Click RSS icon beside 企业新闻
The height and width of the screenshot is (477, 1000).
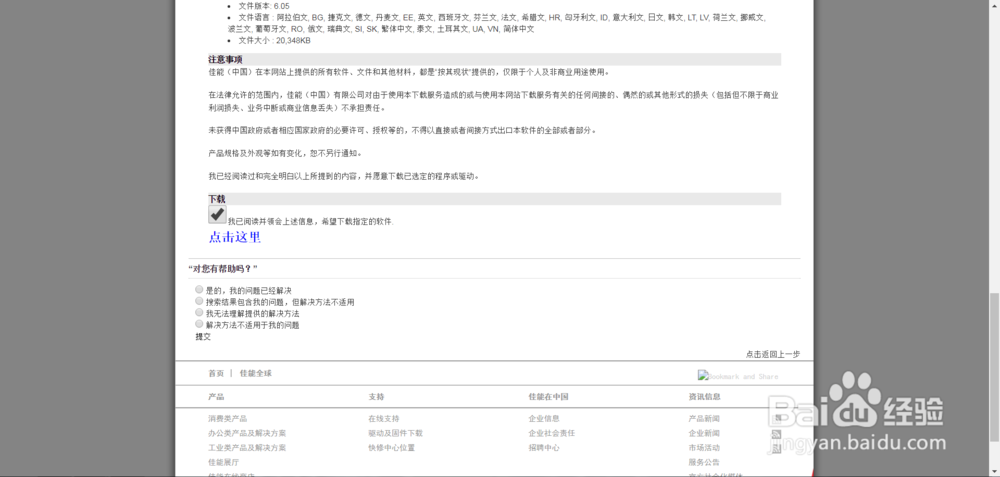(776, 434)
